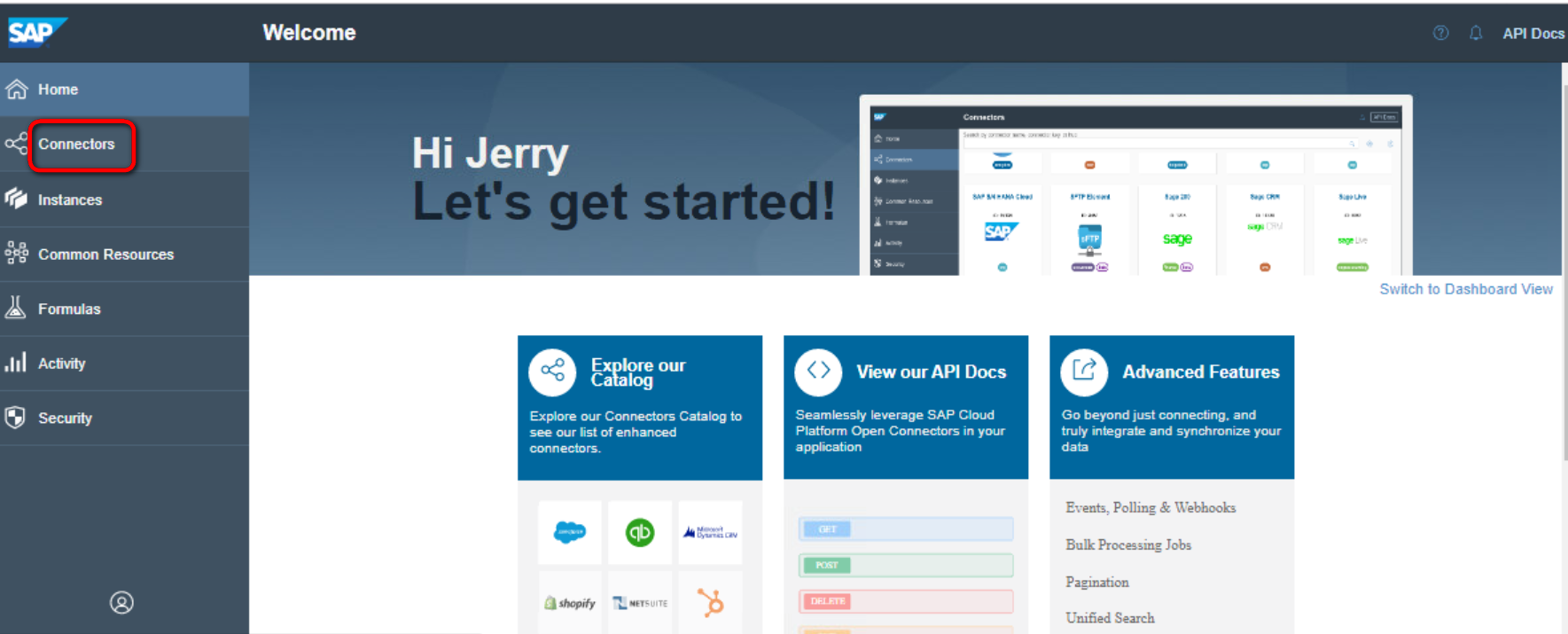Click the Explore our Connectors Catalog description
This screenshot has height=634, width=1568.
pos(636,432)
